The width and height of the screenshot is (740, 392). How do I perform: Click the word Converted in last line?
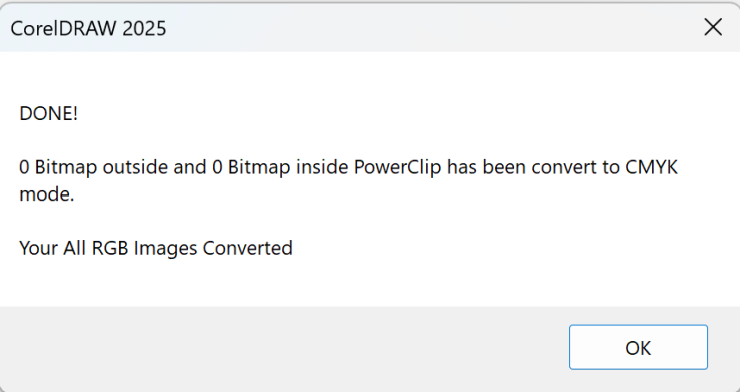[x=248, y=248]
